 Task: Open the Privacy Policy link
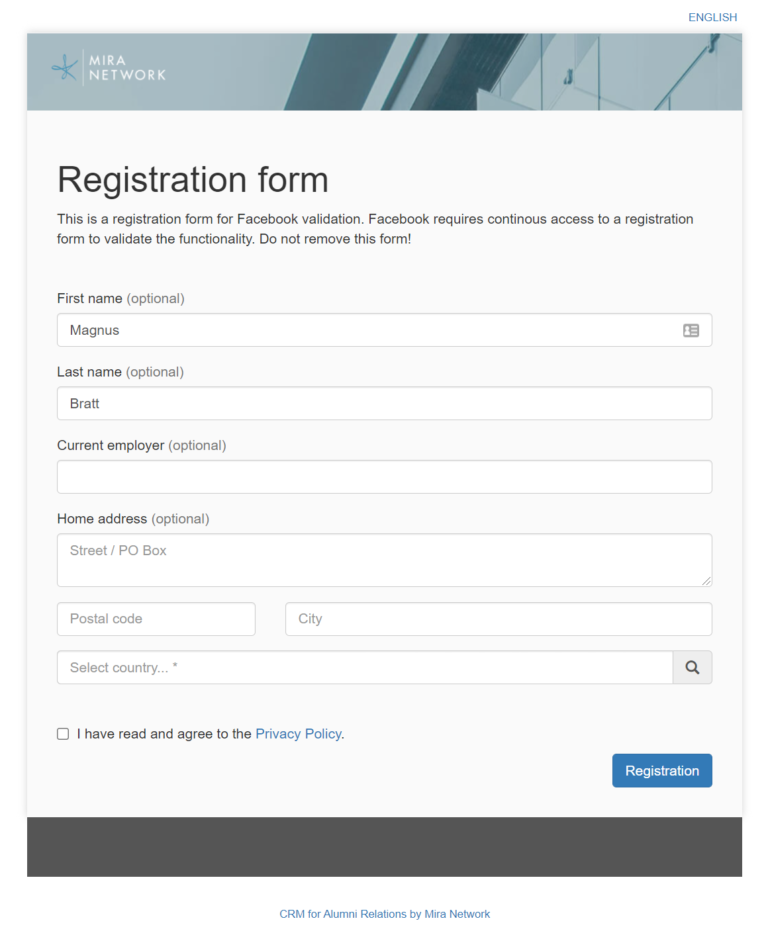click(x=298, y=734)
